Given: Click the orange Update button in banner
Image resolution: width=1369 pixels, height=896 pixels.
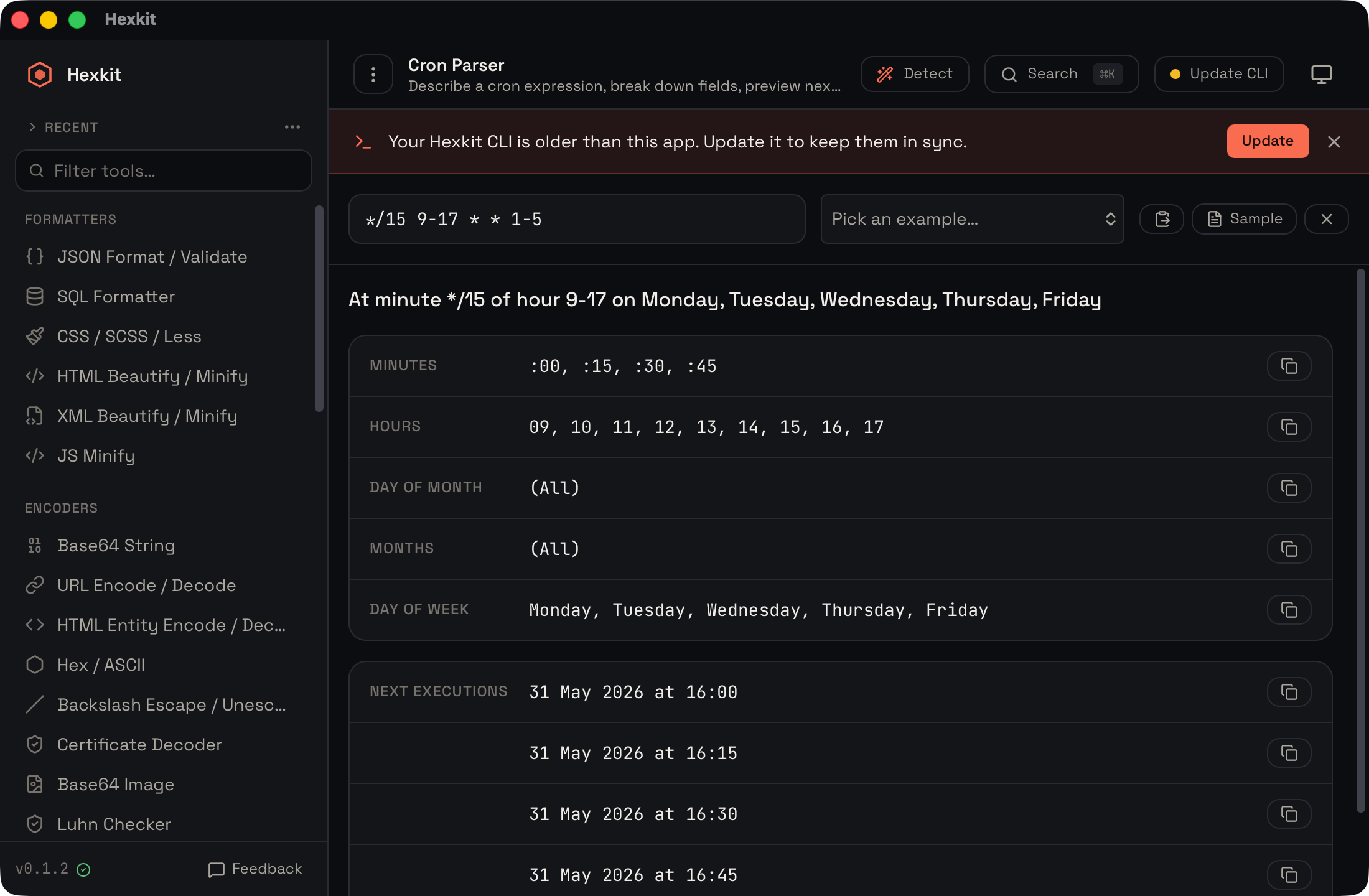Looking at the screenshot, I should coord(1268,141).
